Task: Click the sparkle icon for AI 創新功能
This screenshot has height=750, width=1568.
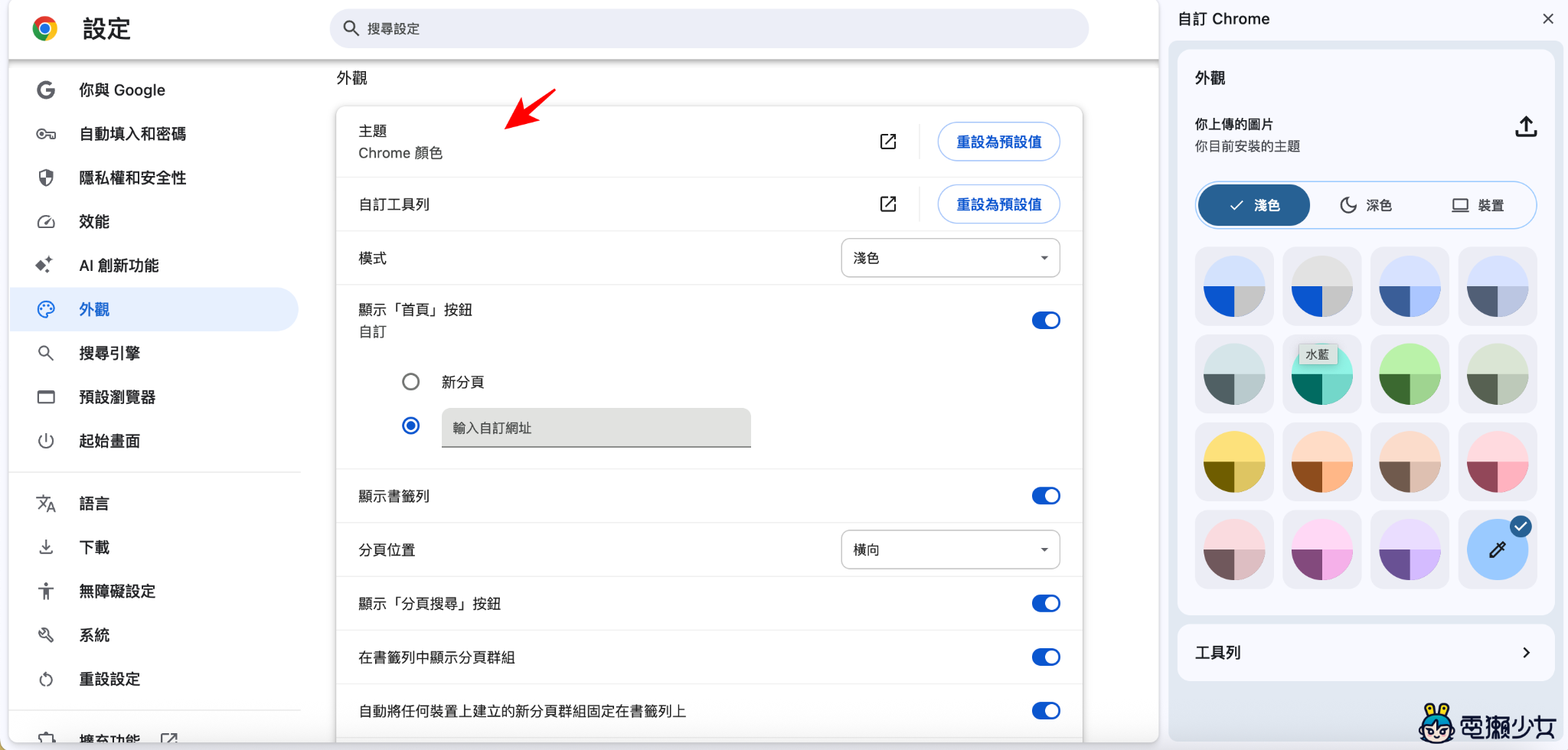Action: 44,265
